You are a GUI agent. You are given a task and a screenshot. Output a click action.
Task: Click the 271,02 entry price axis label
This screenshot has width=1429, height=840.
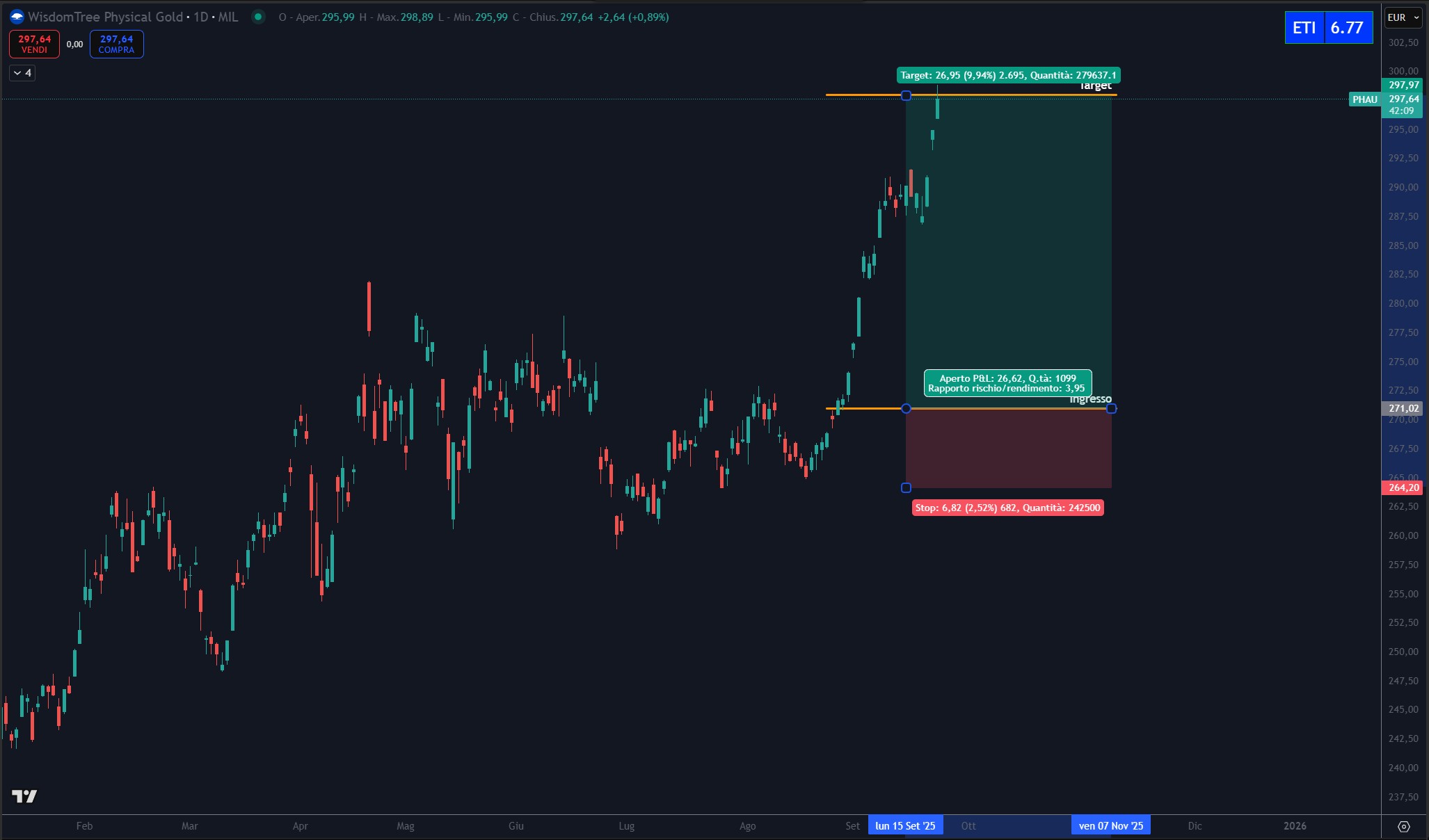pos(1403,409)
